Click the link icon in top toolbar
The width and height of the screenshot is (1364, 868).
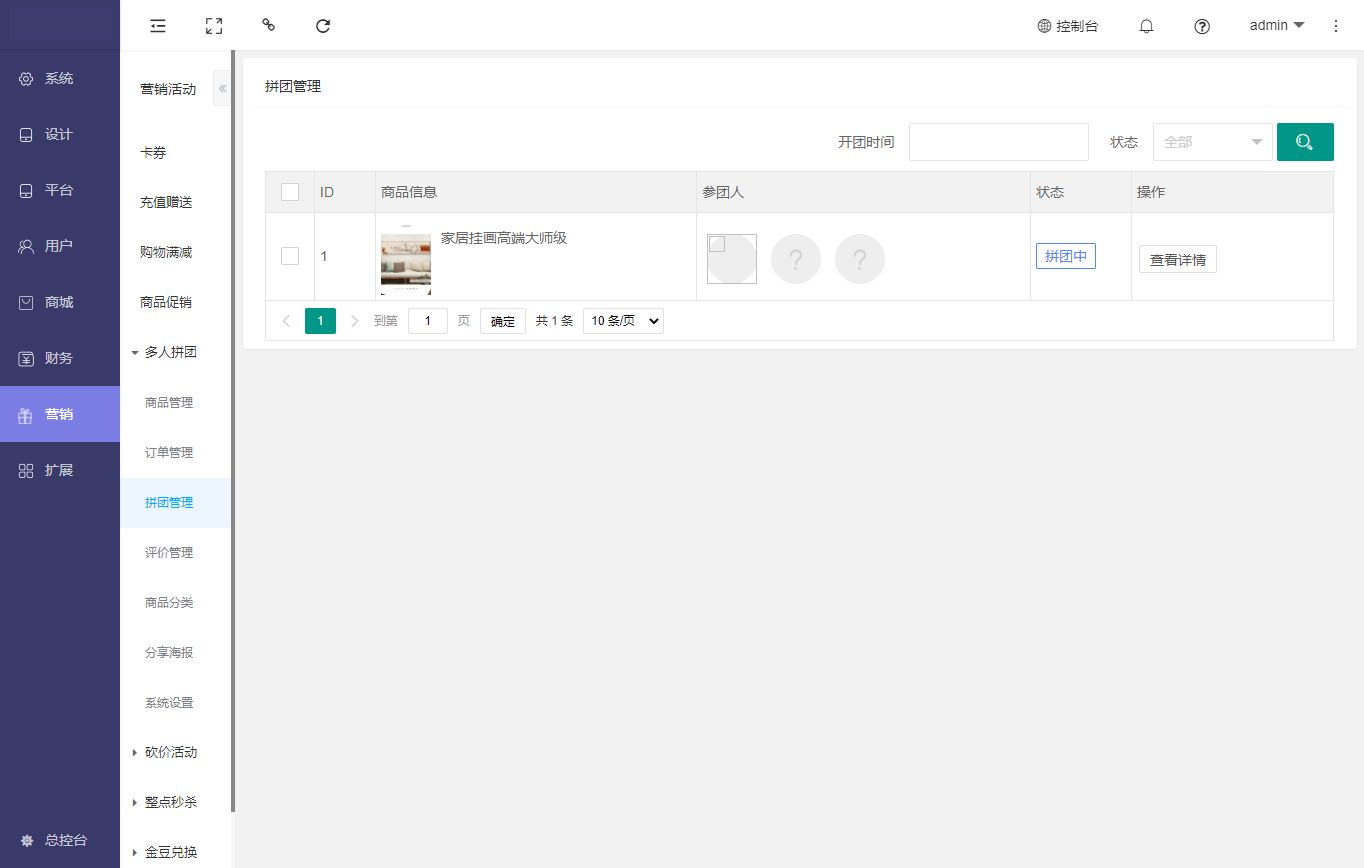click(x=268, y=26)
